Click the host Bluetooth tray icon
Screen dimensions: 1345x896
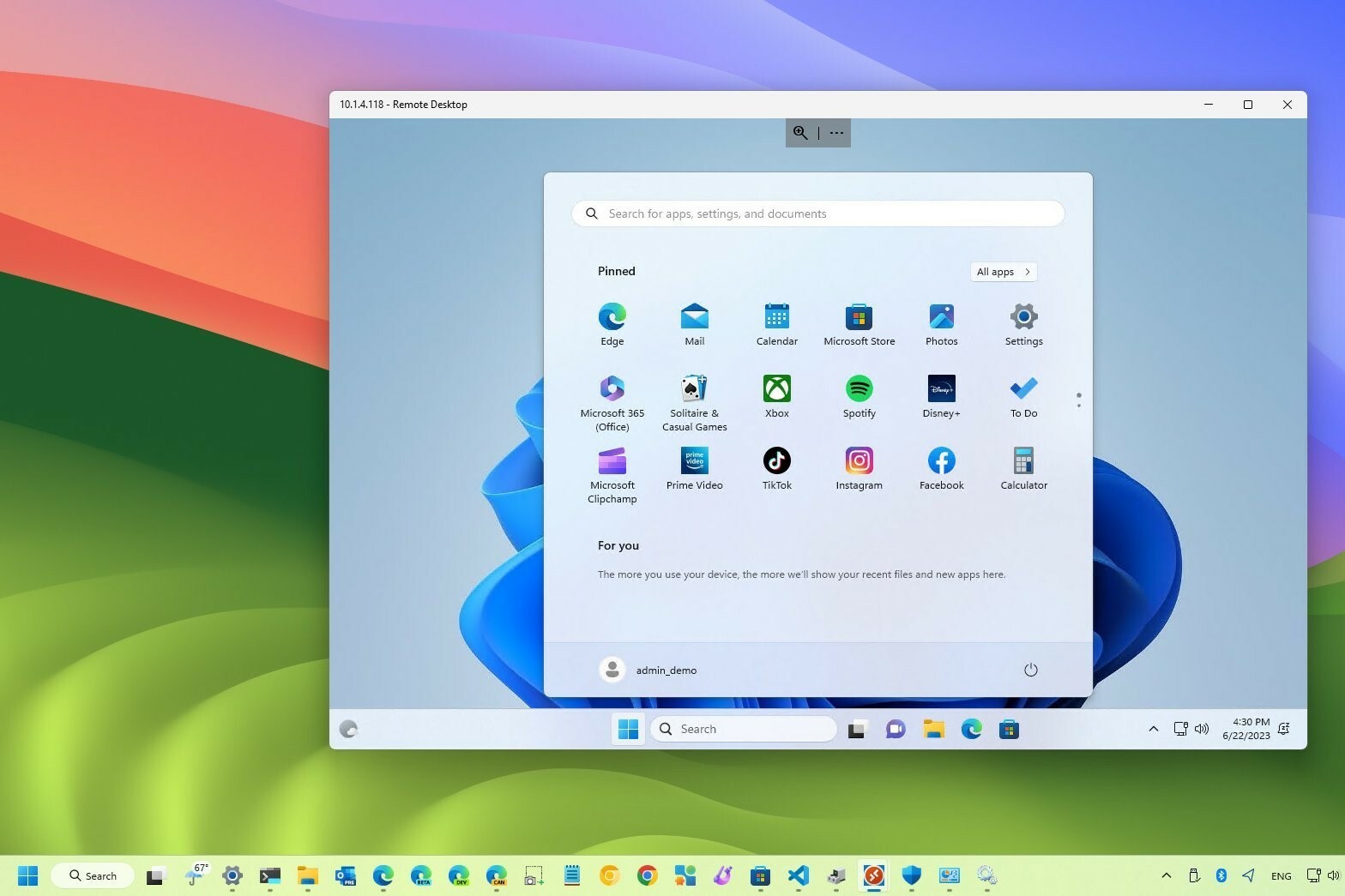(x=1221, y=875)
